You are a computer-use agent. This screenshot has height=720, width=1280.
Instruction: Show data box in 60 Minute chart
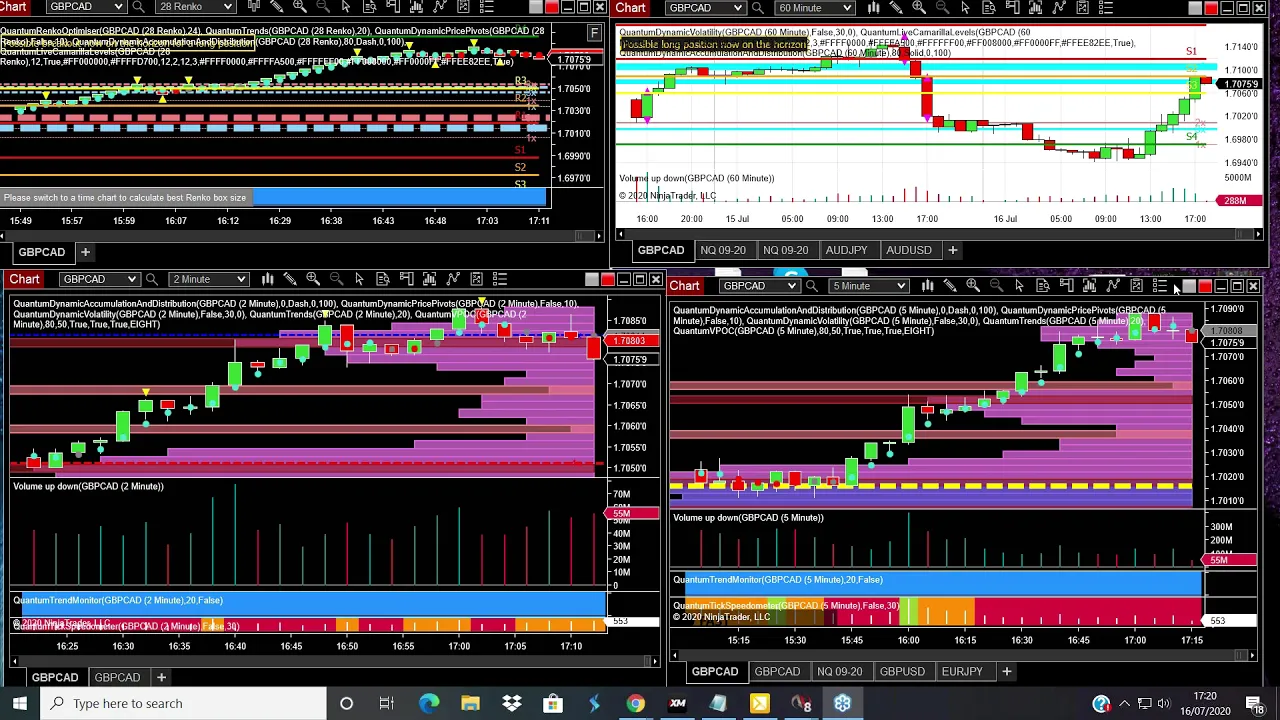coord(988,8)
